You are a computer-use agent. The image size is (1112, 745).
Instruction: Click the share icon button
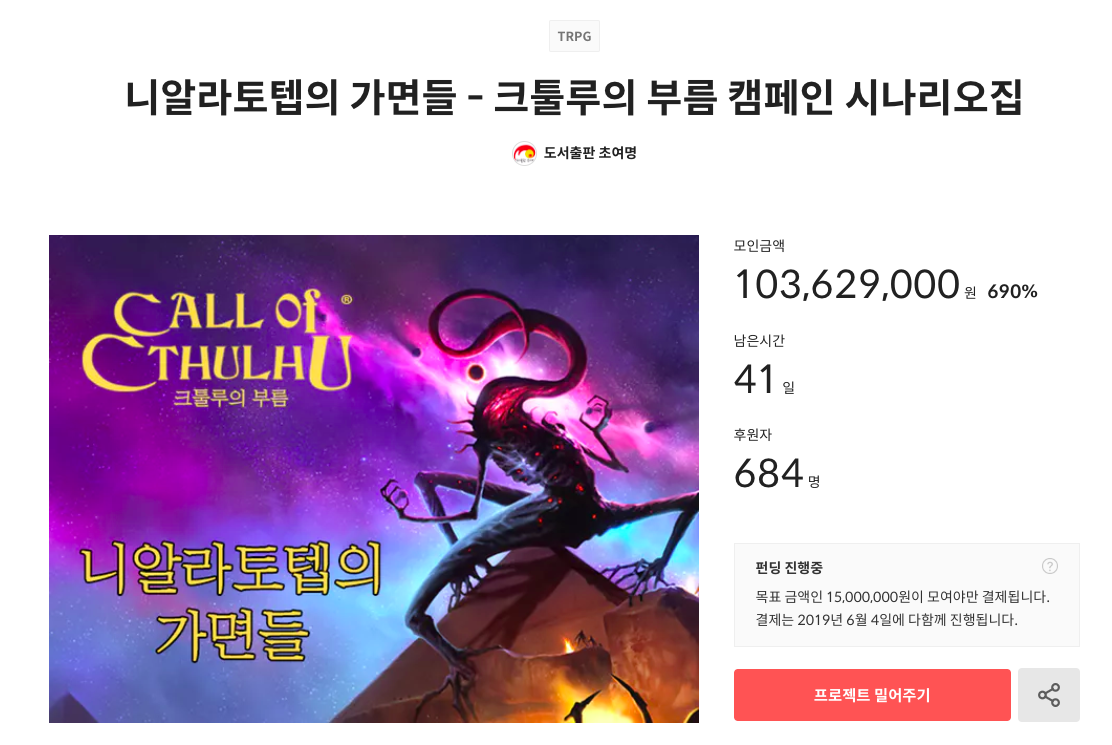pos(1048,695)
